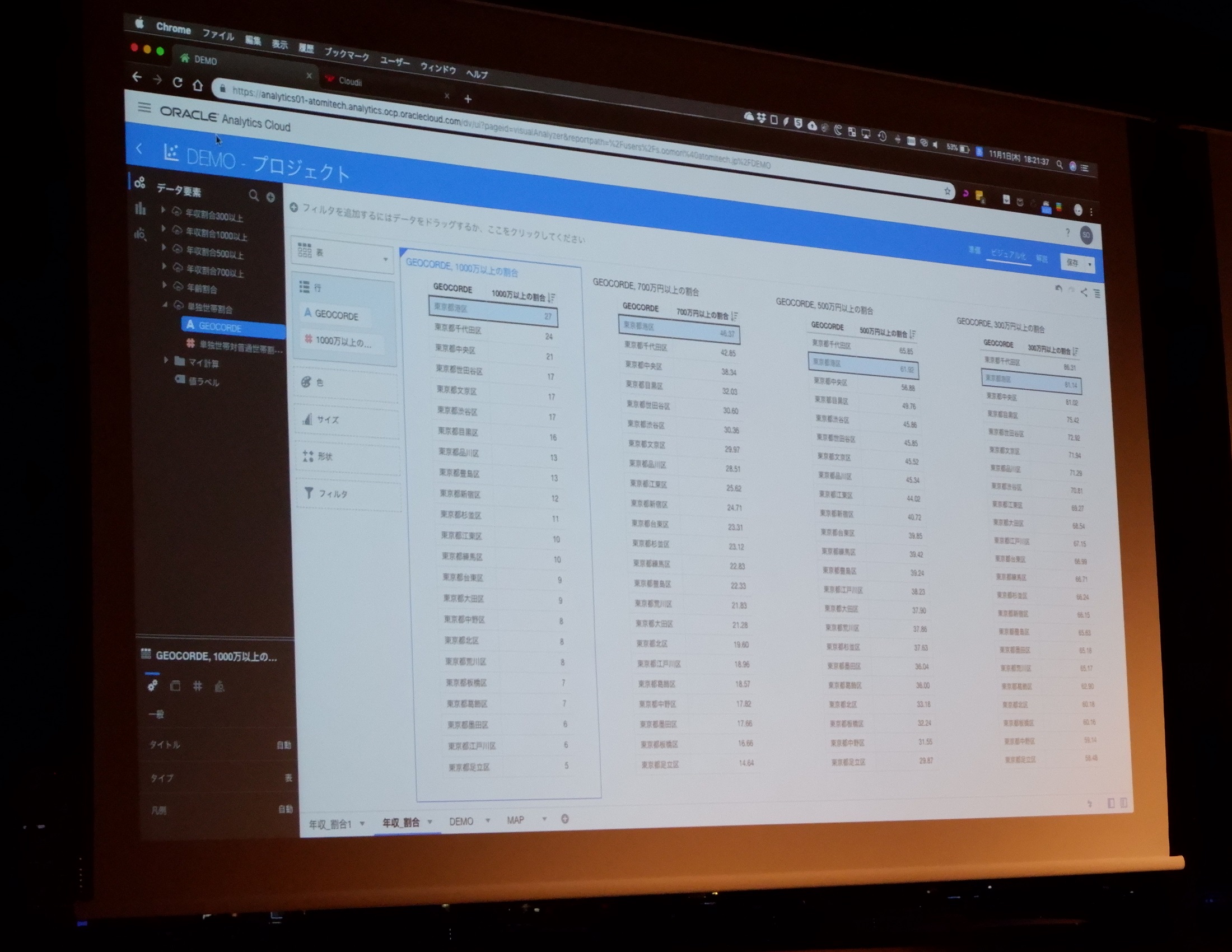Add a new canvas tab with plus icon
Image resolution: width=1232 pixels, height=952 pixels.
[564, 819]
